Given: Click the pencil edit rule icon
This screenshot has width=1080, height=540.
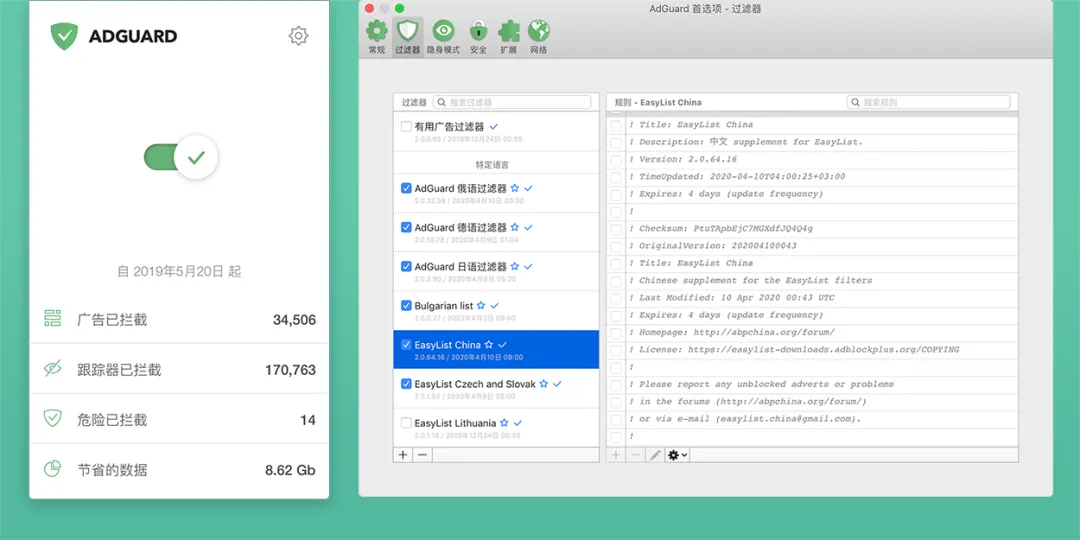Looking at the screenshot, I should tap(654, 455).
